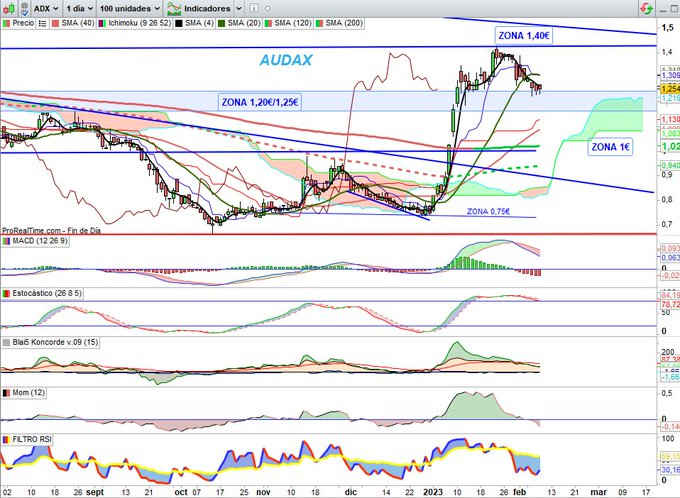Click the ZONA 1€ annotation

coord(610,147)
